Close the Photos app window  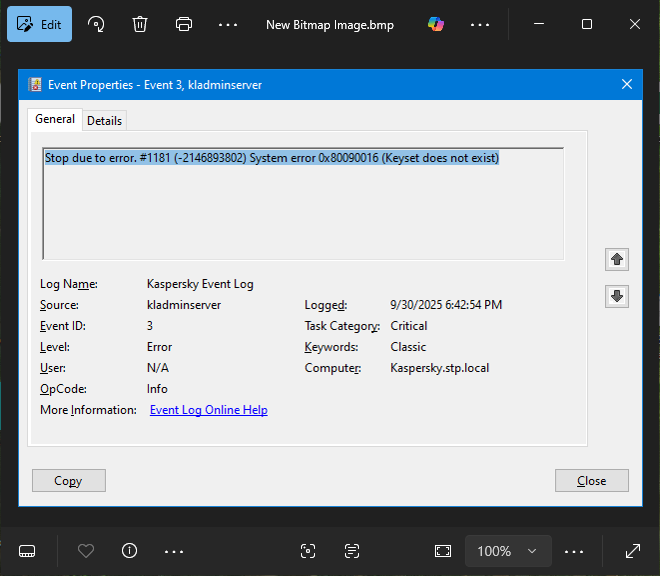pos(635,24)
